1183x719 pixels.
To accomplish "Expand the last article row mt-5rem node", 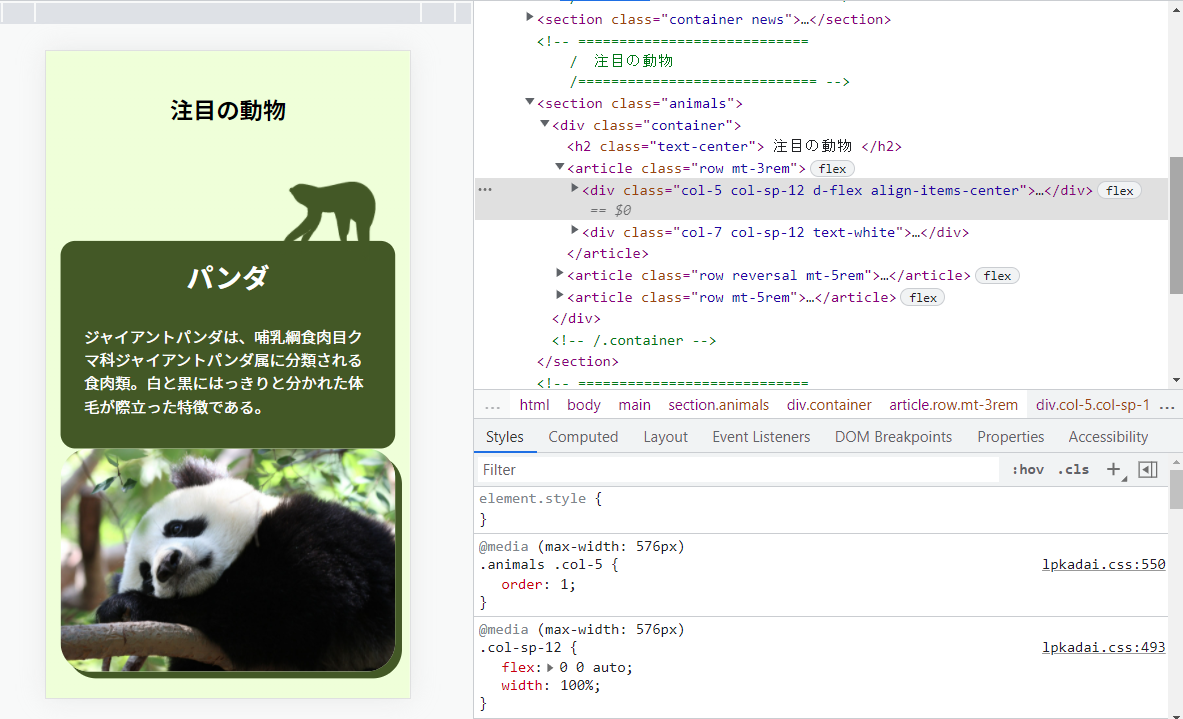I will point(560,295).
